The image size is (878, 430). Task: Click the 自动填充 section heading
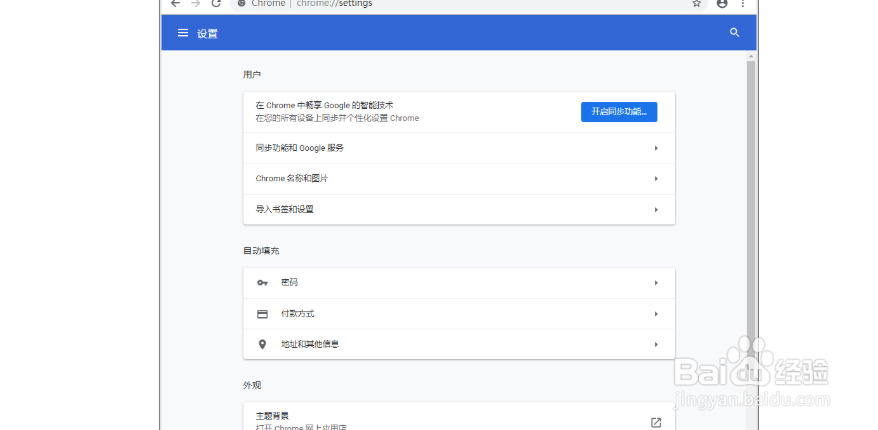tap(261, 251)
